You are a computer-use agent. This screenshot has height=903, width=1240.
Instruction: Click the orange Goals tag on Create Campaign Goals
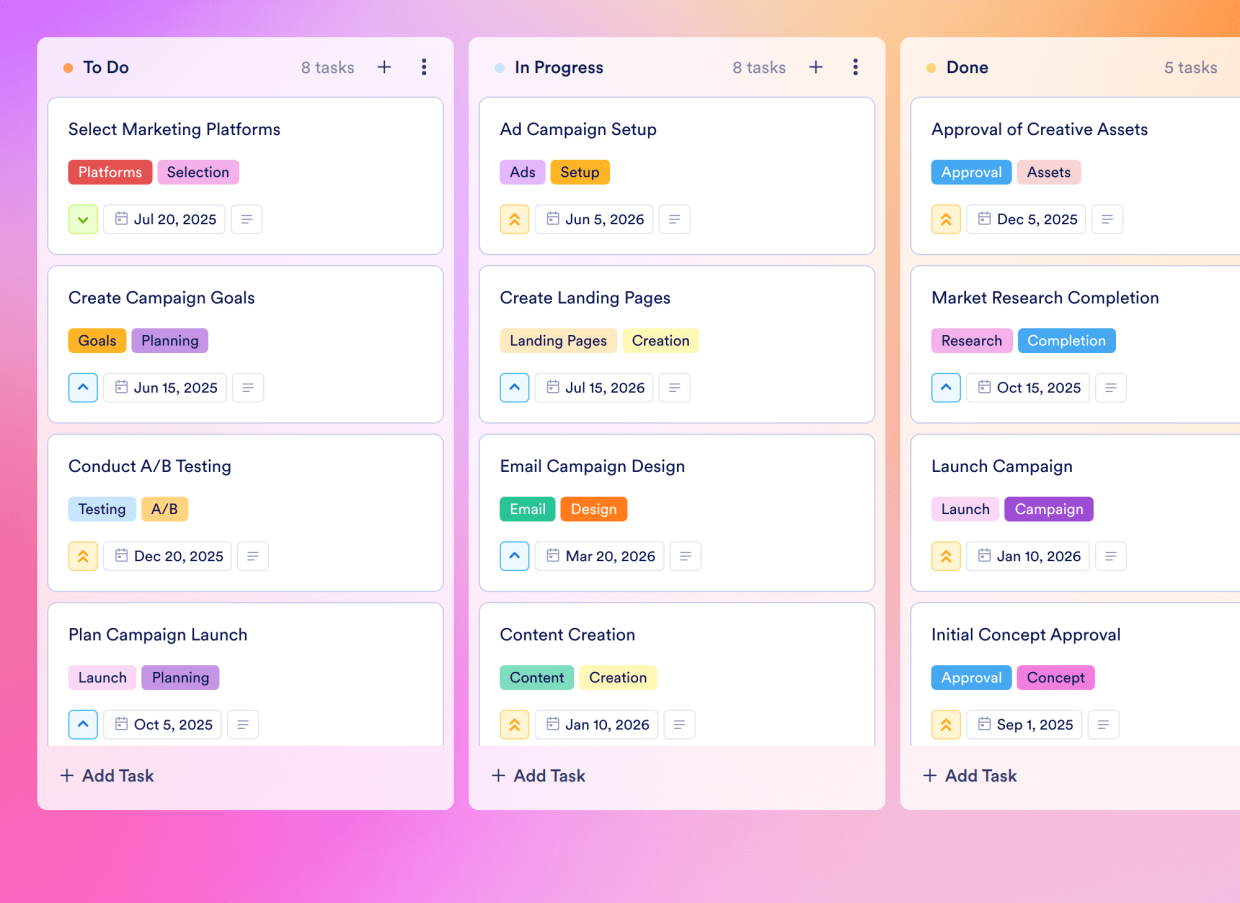97,340
